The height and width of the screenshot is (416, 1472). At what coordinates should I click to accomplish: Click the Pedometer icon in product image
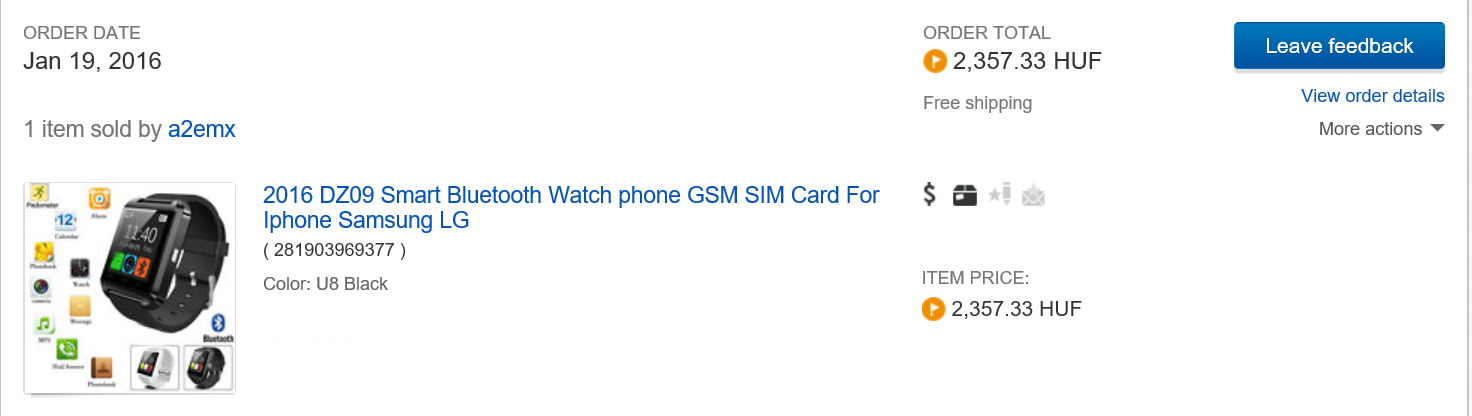coord(39,192)
